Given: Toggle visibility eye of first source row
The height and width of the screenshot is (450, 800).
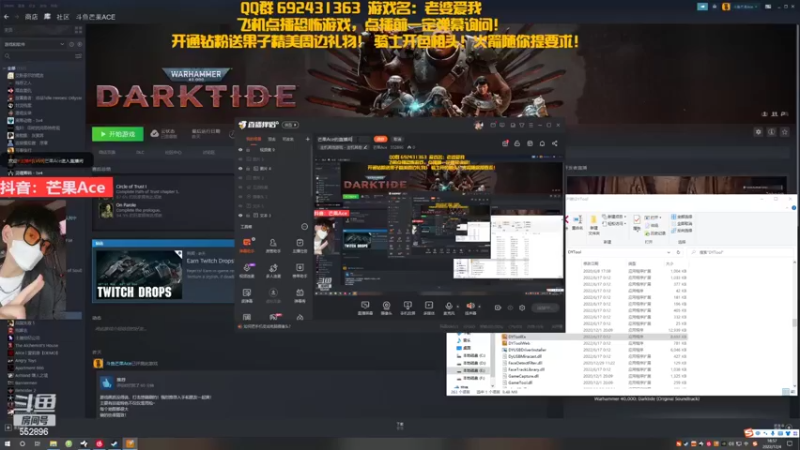Looking at the screenshot, I should (240, 150).
